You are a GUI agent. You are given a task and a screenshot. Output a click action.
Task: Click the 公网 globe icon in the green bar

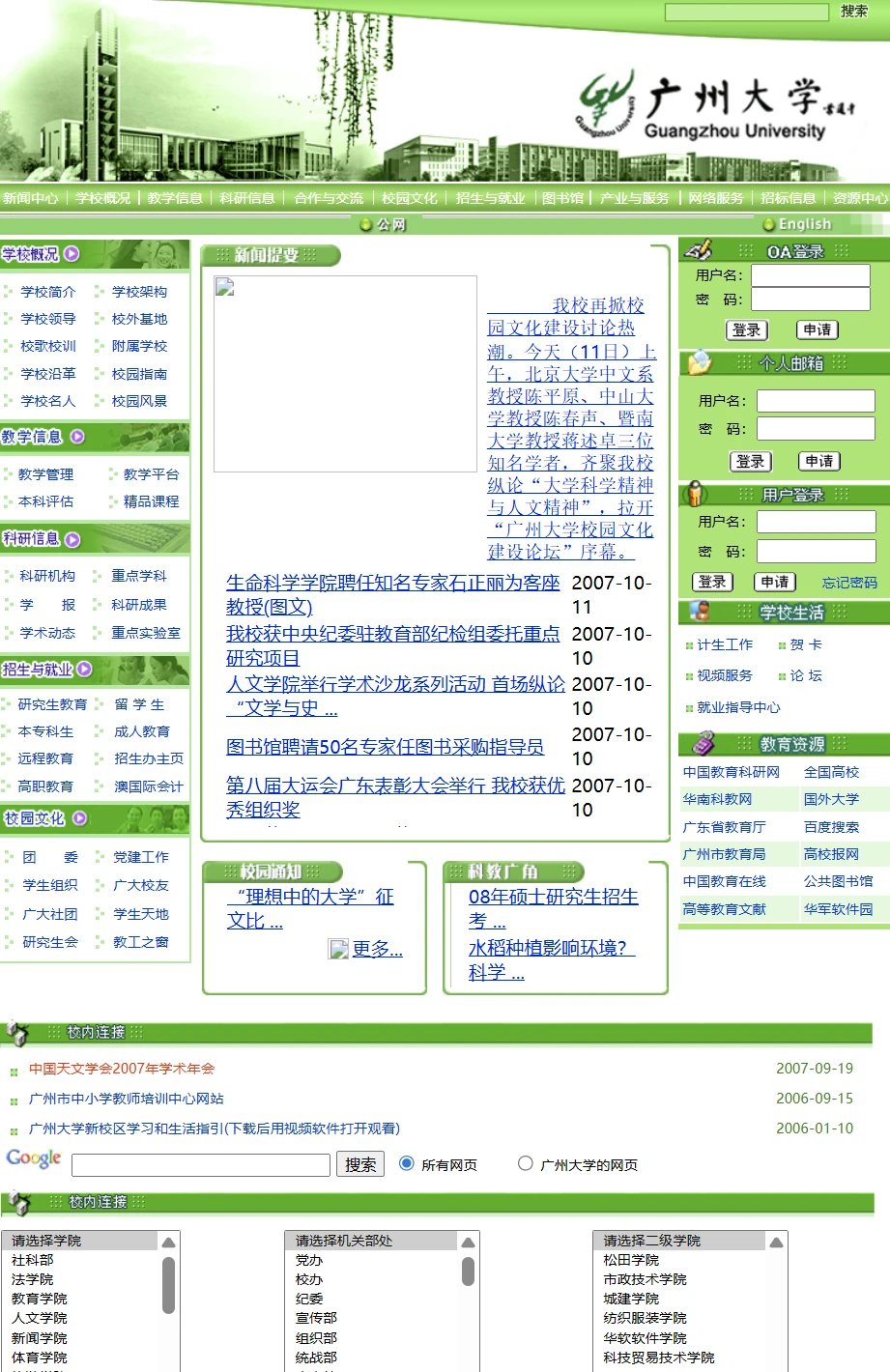[x=366, y=223]
